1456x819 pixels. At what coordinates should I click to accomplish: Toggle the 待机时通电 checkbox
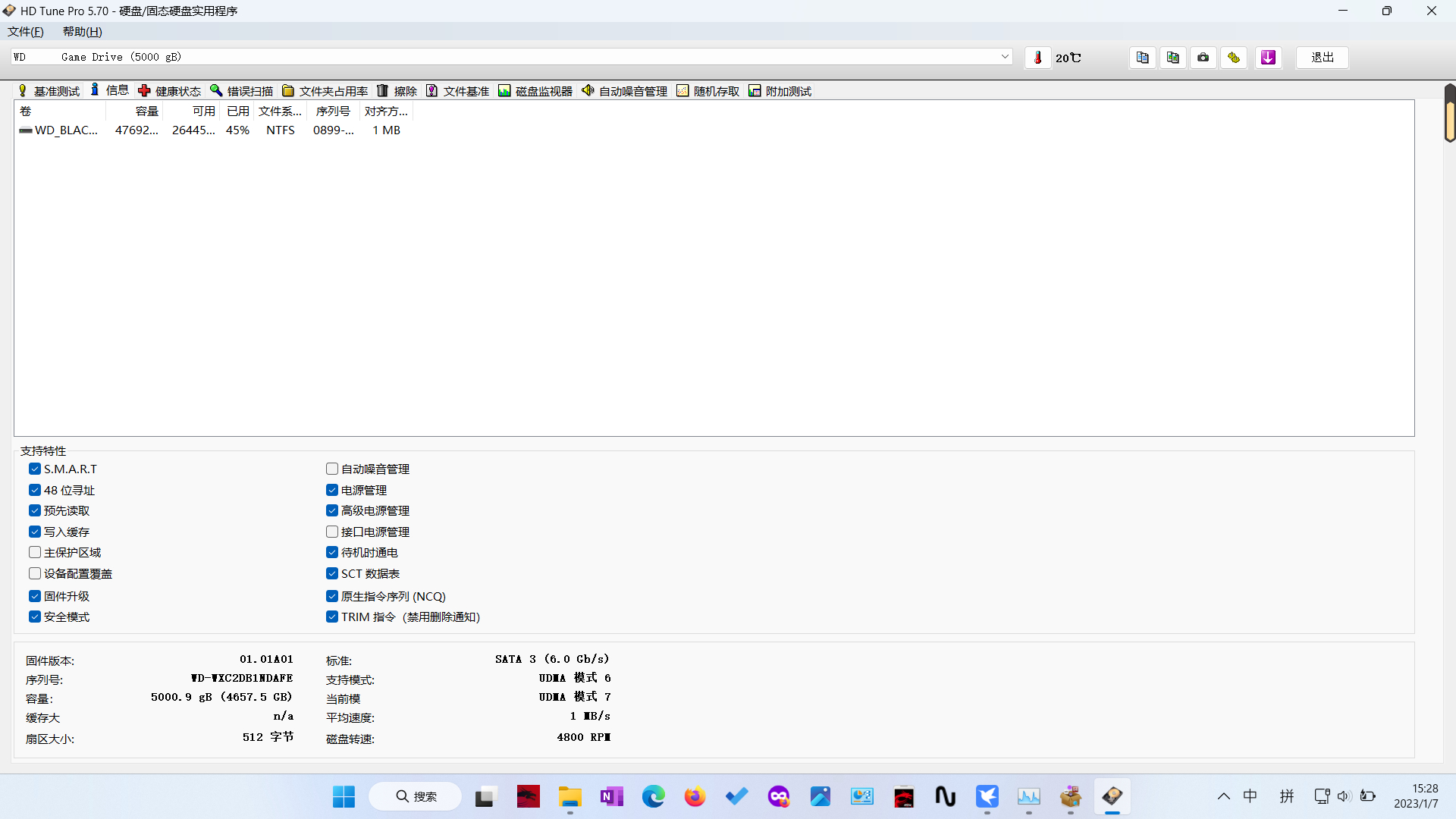[x=332, y=553]
